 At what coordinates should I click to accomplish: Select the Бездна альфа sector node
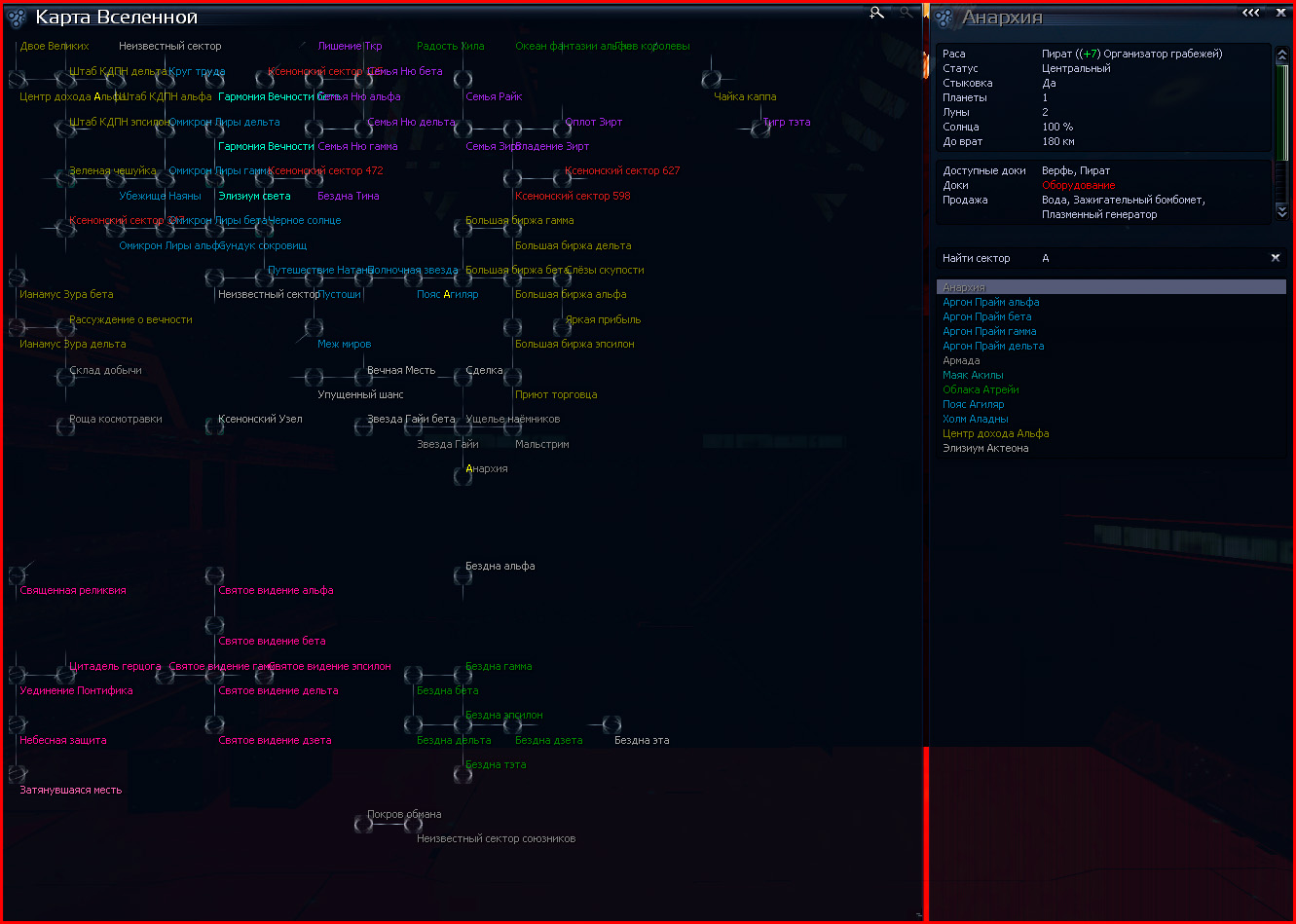(x=463, y=575)
